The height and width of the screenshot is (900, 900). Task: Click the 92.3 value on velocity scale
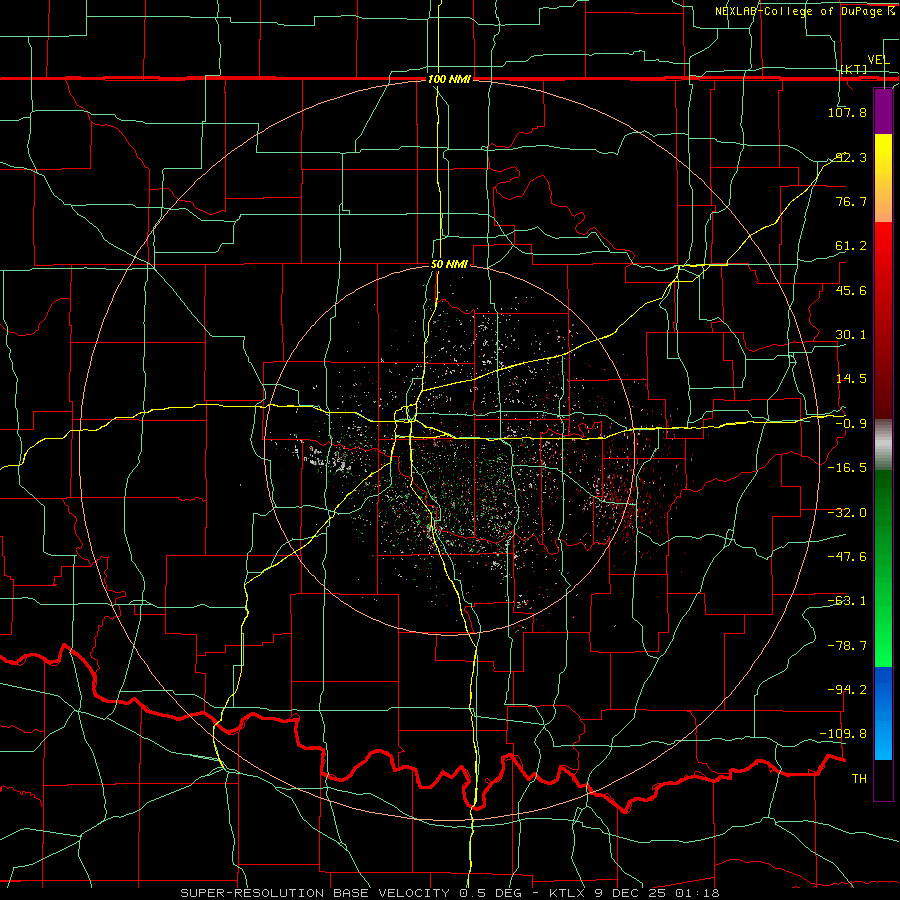pos(851,157)
